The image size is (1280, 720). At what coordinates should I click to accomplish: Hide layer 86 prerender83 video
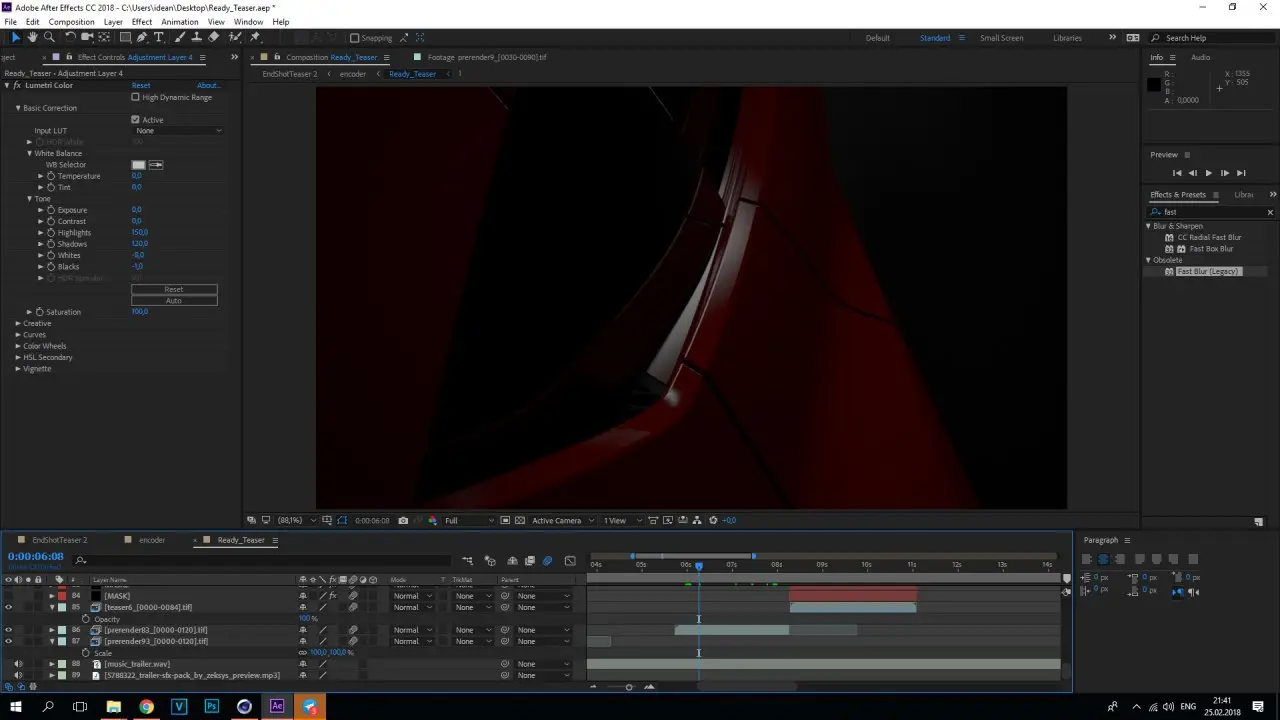point(8,630)
